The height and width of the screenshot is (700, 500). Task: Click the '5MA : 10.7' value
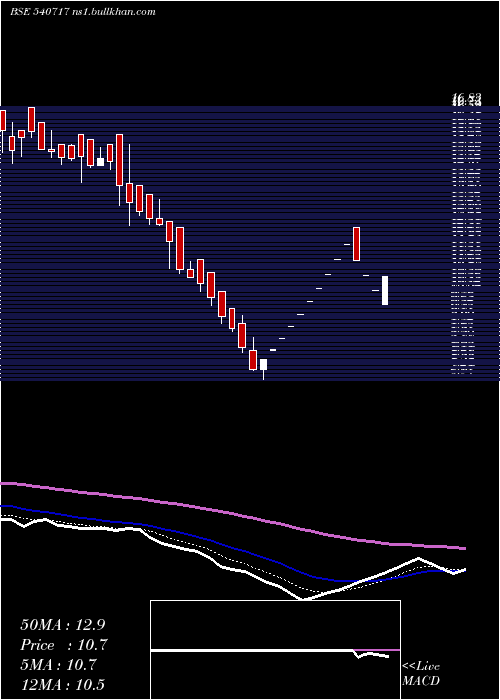pos(58,665)
